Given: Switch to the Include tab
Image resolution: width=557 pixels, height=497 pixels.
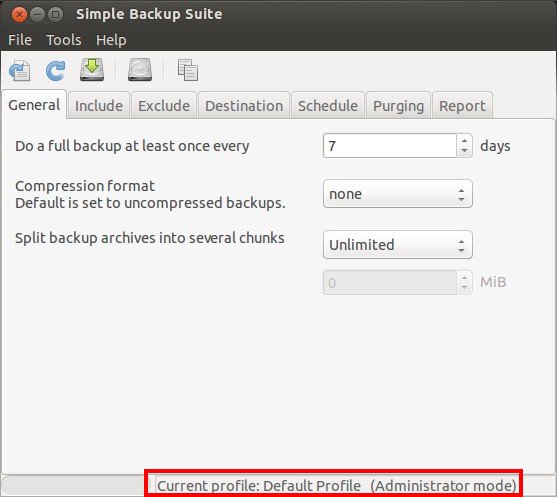Looking at the screenshot, I should point(99,106).
